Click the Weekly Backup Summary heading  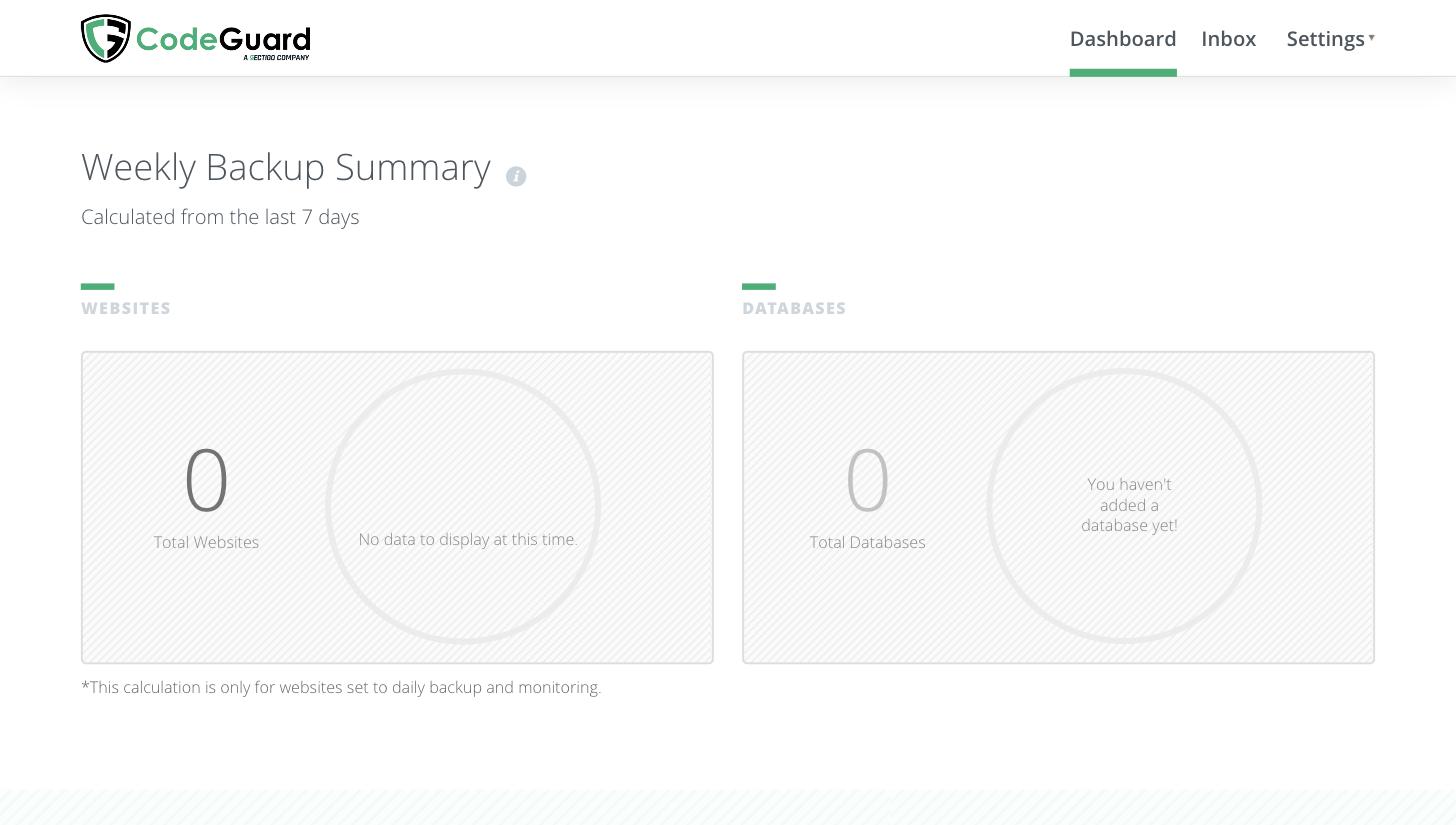[286, 167]
